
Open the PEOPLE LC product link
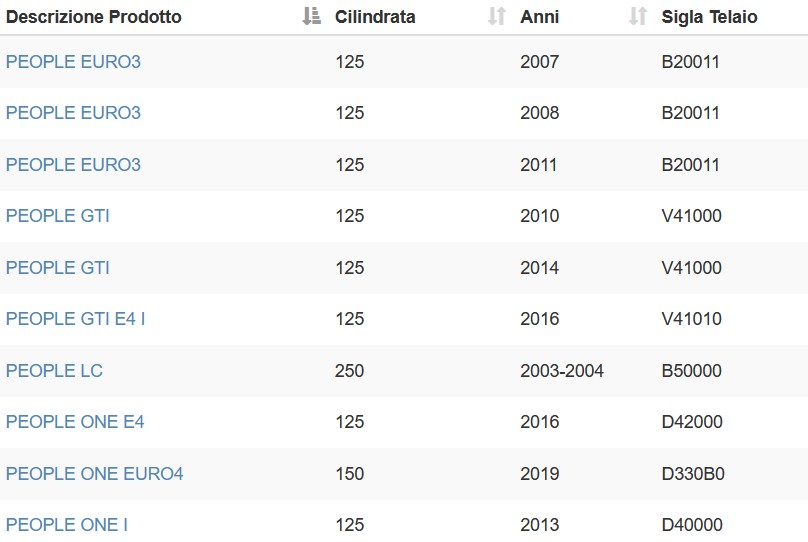coord(54,371)
